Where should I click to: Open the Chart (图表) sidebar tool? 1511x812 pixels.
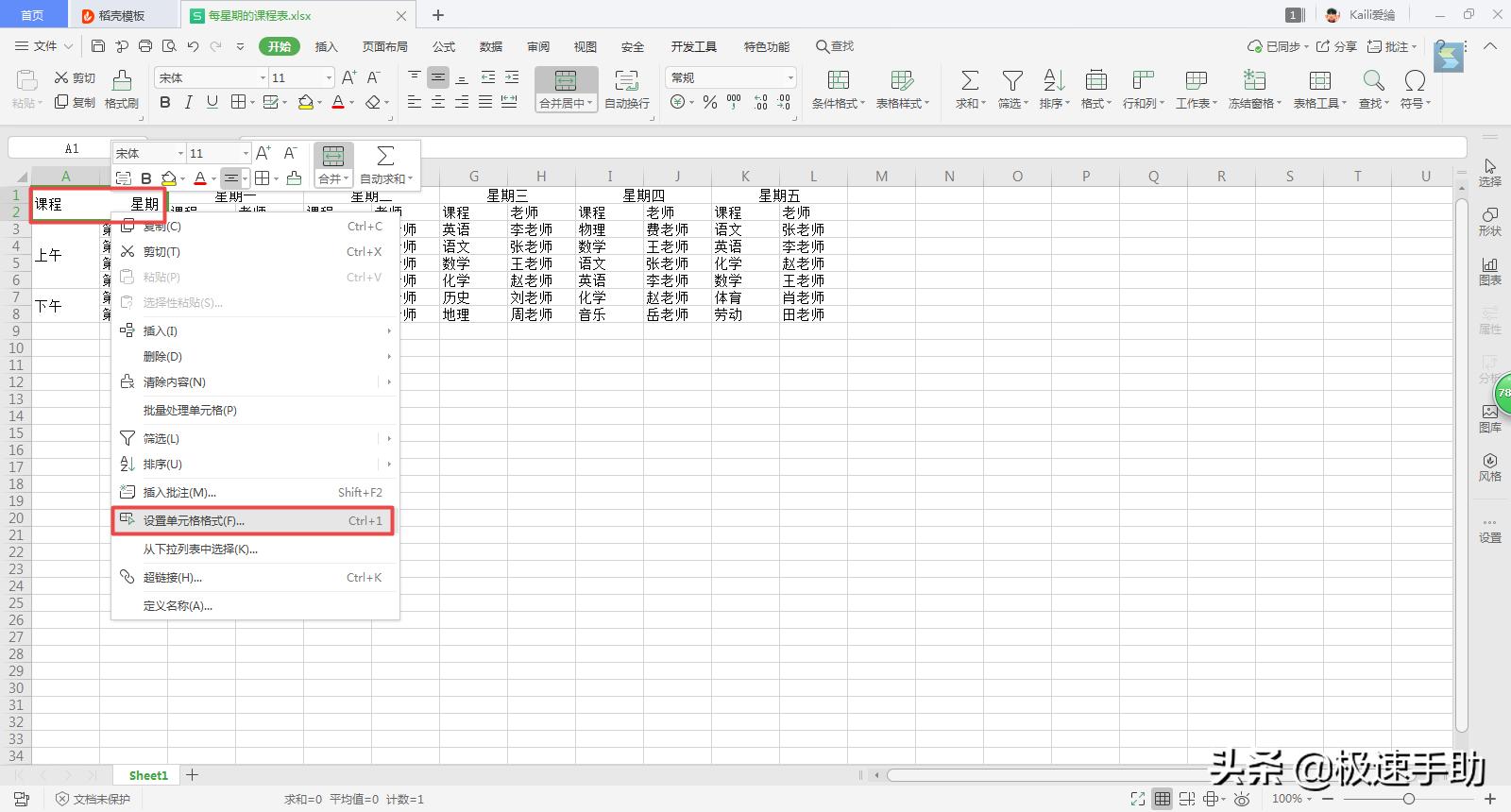pos(1489,272)
